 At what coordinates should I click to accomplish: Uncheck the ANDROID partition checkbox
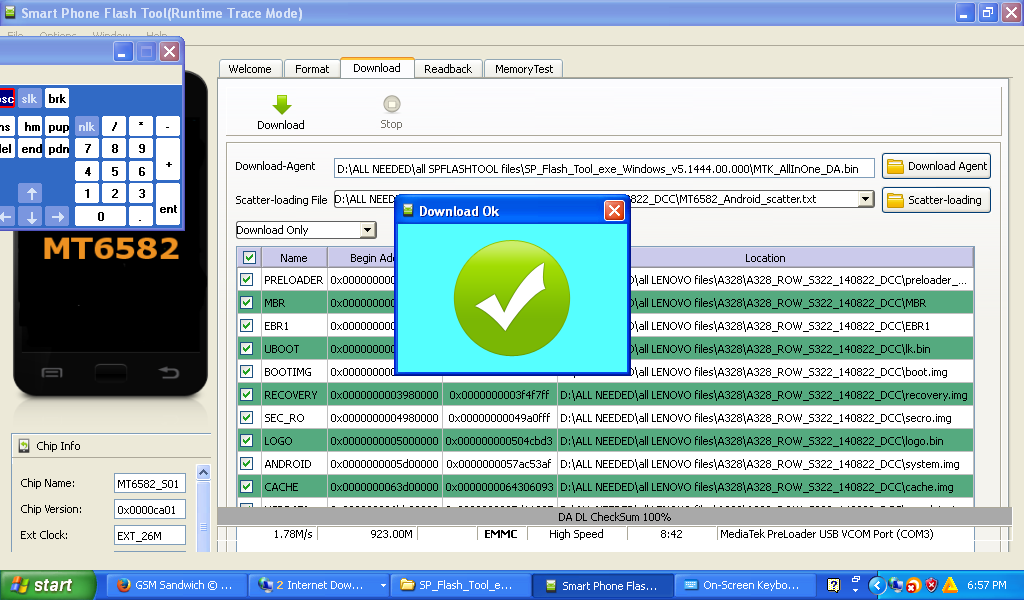coord(247,464)
